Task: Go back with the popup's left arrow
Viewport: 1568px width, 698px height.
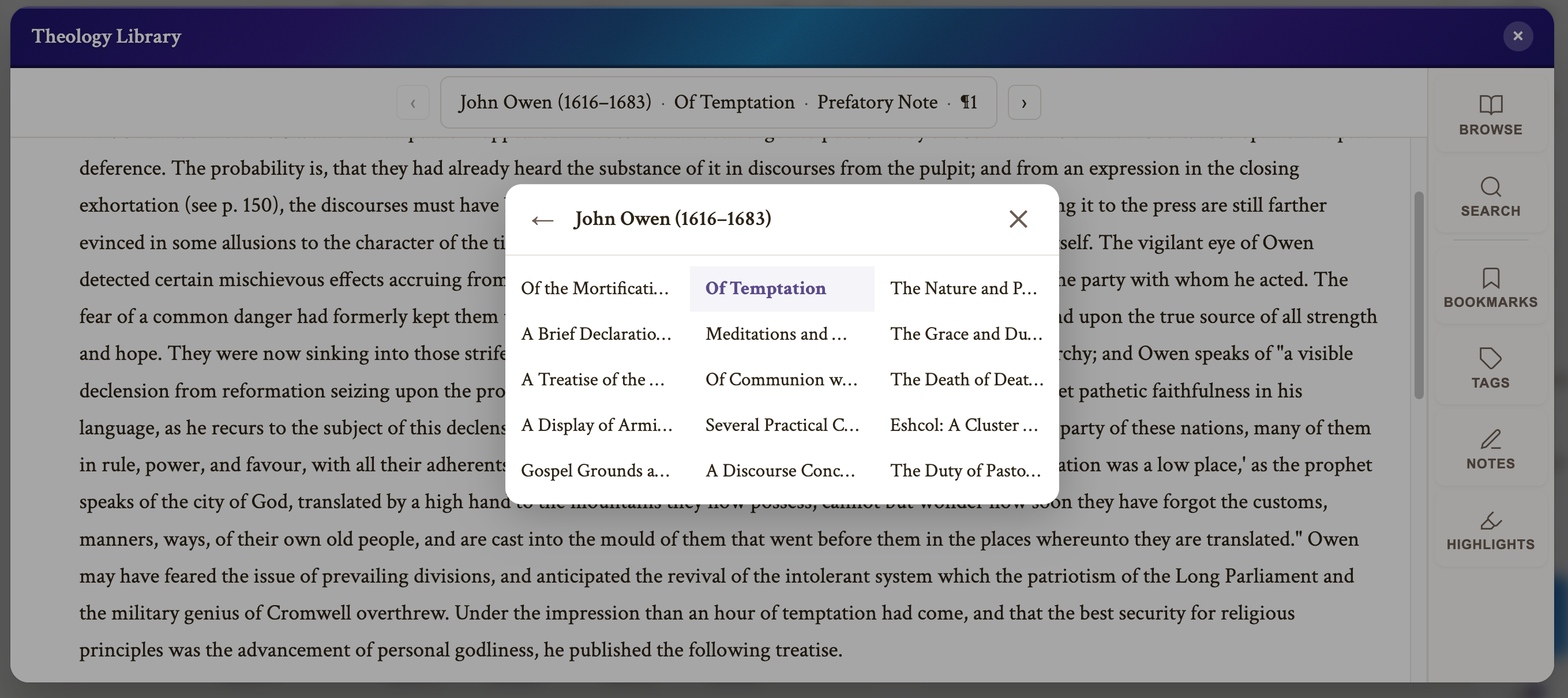Action: tap(542, 220)
